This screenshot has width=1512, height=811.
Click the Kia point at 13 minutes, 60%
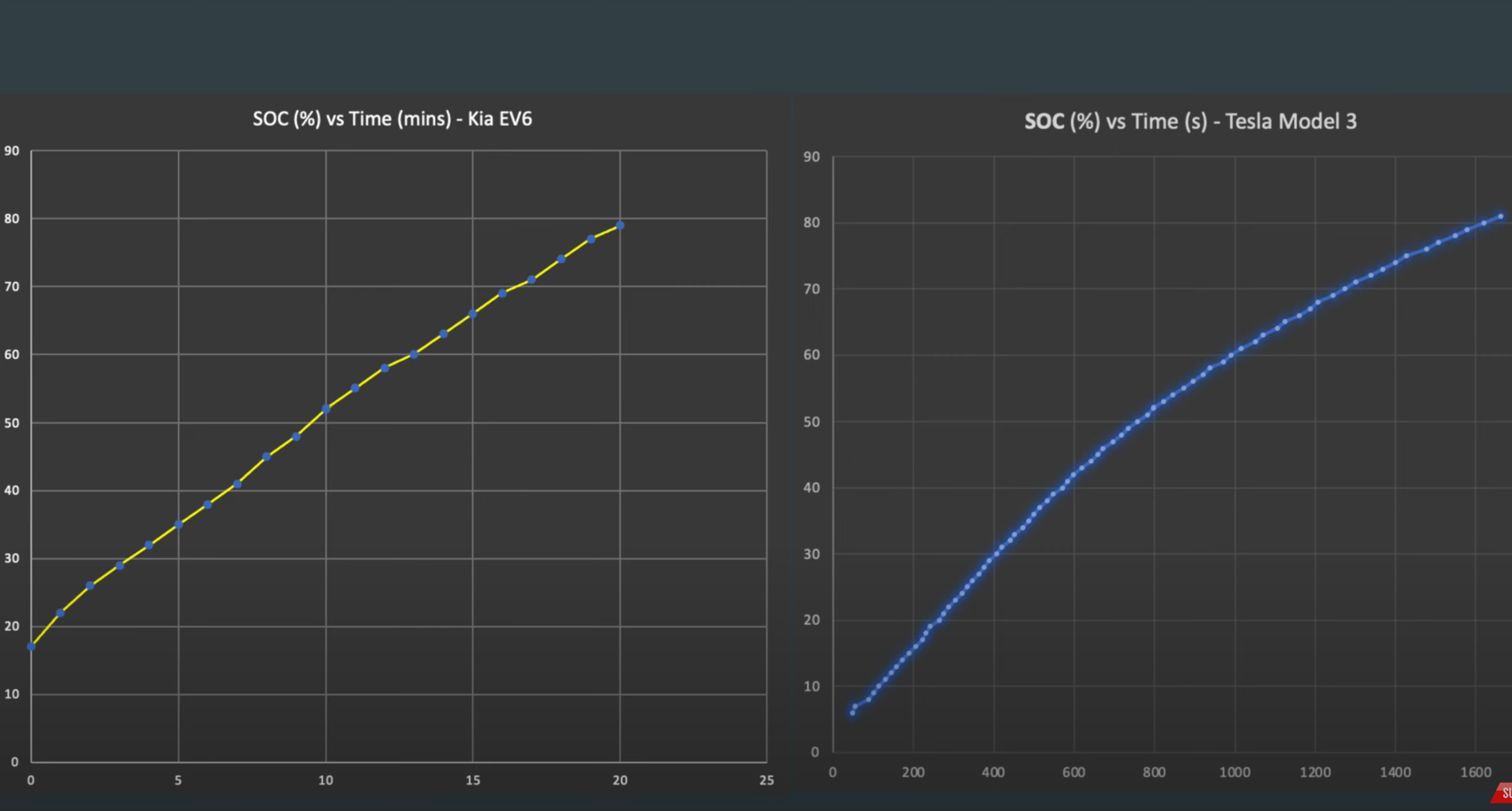(x=414, y=354)
